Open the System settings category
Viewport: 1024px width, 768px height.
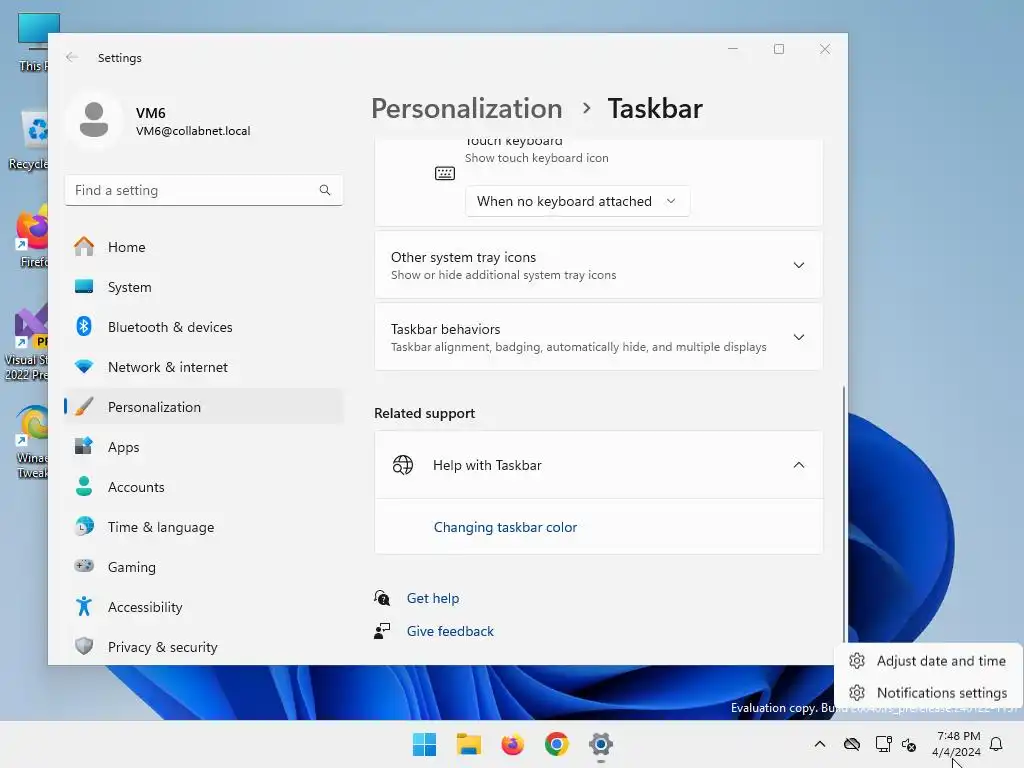(x=204, y=287)
